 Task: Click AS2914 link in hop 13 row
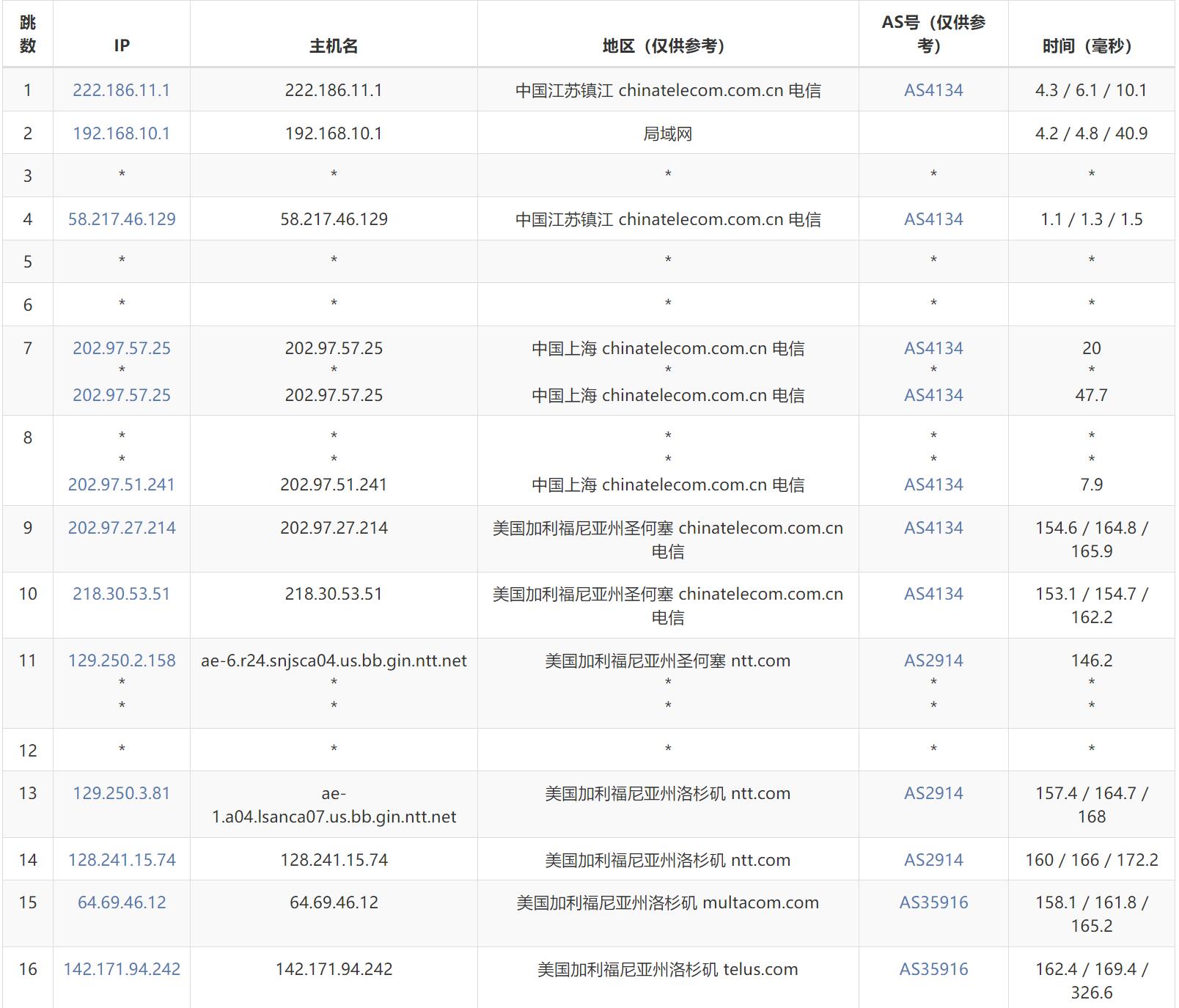[933, 793]
